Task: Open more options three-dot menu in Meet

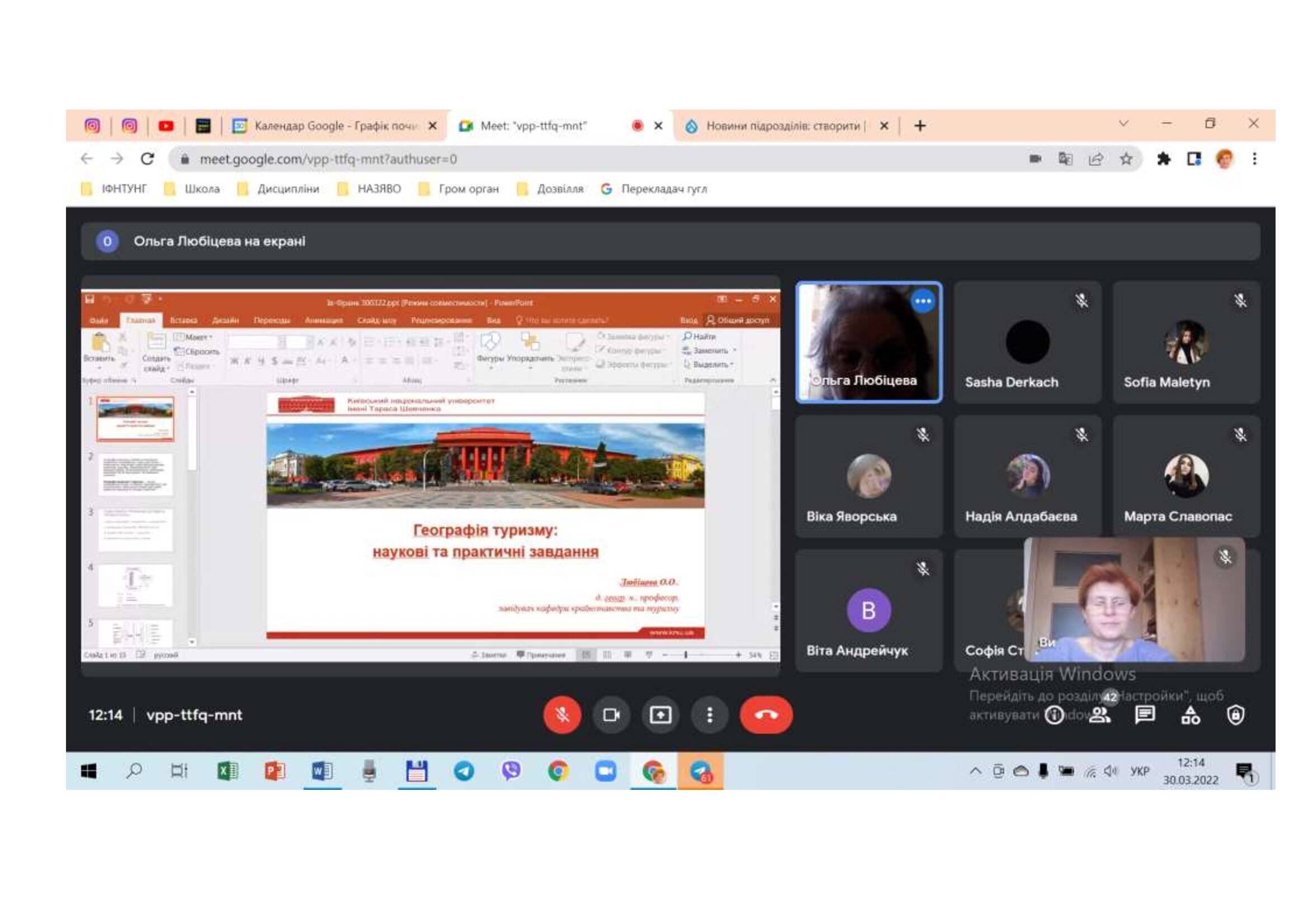Action: [709, 714]
